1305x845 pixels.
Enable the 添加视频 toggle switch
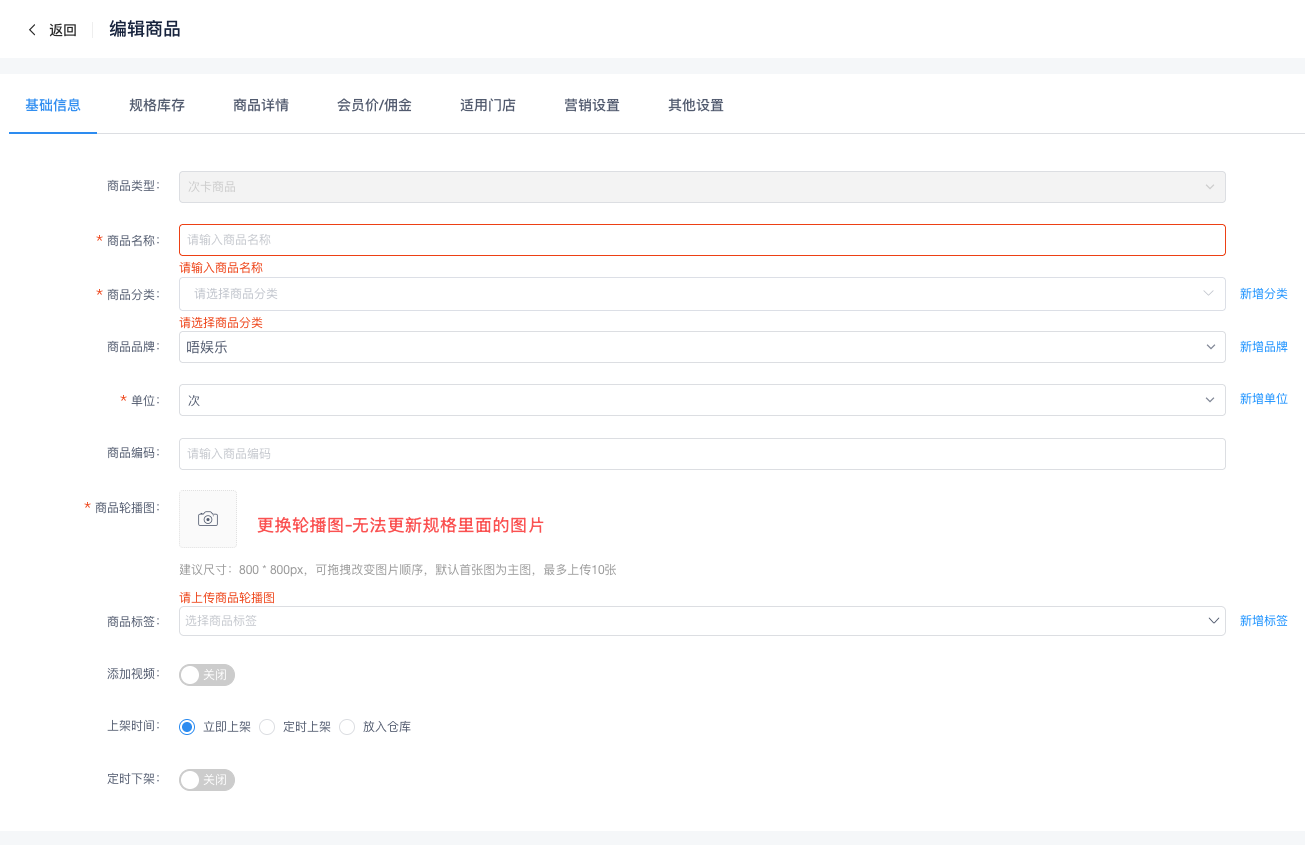[x=206, y=675]
